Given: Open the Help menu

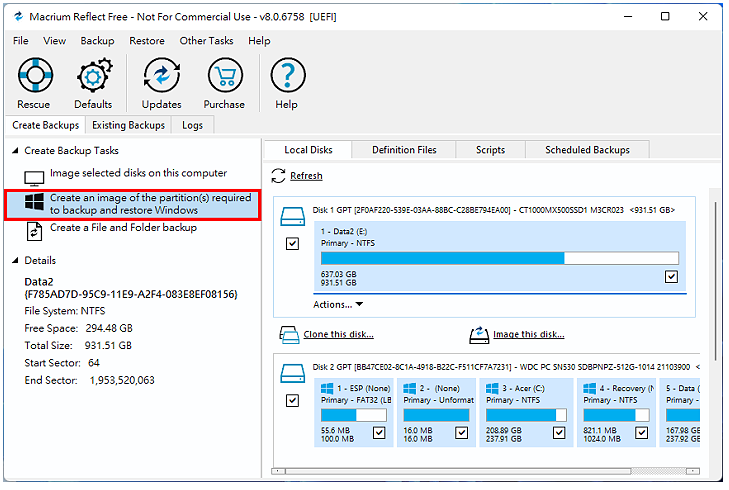Looking at the screenshot, I should [x=259, y=41].
